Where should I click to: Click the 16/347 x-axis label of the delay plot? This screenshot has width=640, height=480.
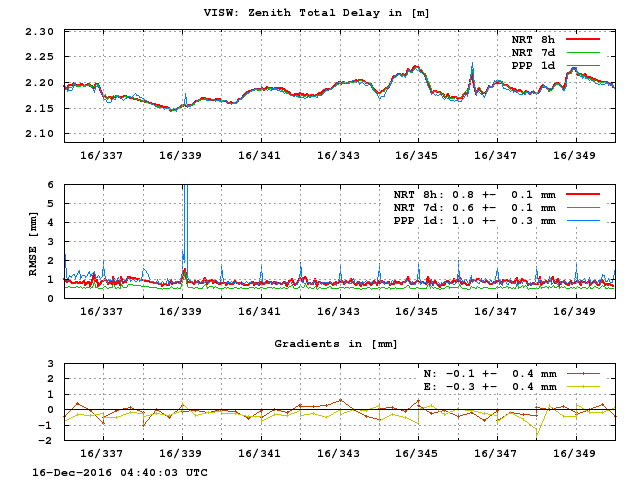[x=495, y=156]
